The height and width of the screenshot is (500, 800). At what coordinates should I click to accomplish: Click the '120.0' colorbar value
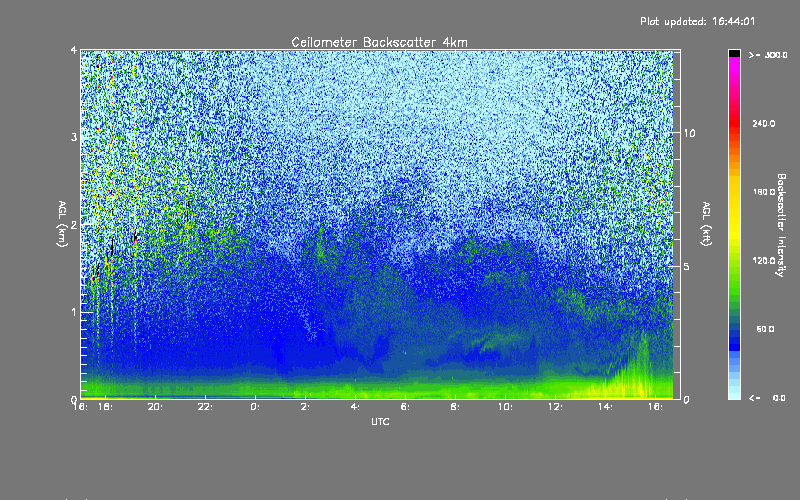(763, 261)
